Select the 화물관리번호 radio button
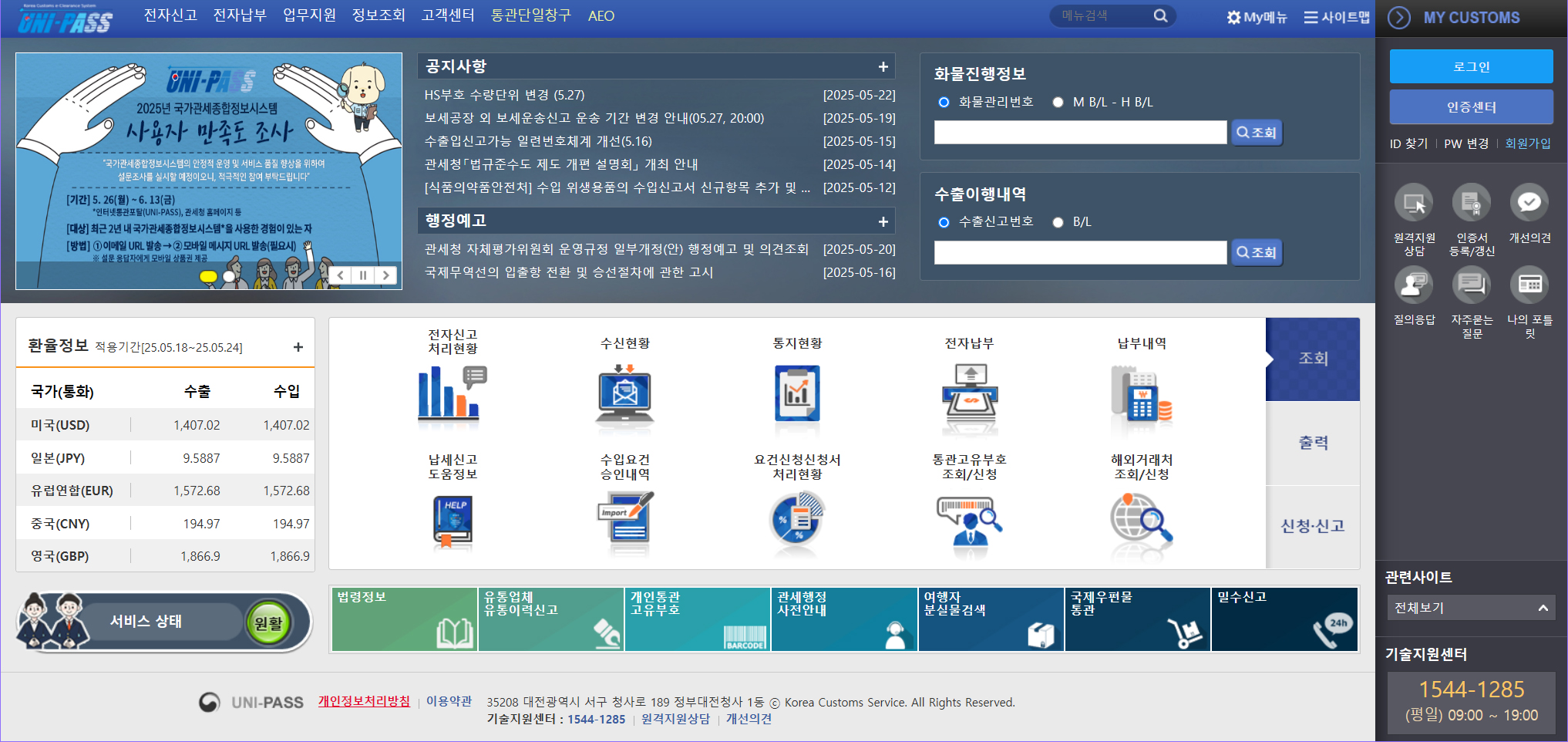 (x=943, y=101)
